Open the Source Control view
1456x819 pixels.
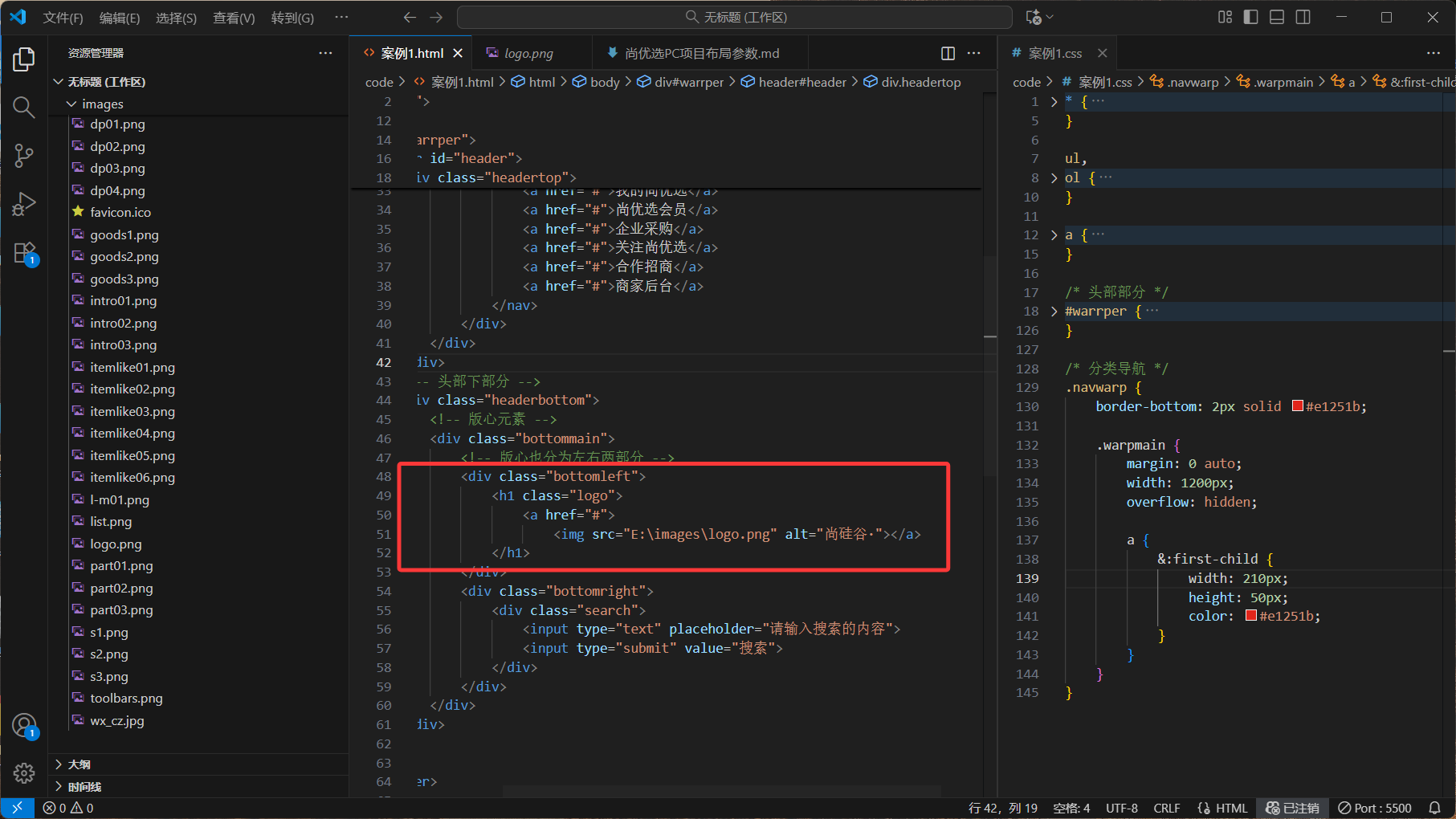pos(24,156)
